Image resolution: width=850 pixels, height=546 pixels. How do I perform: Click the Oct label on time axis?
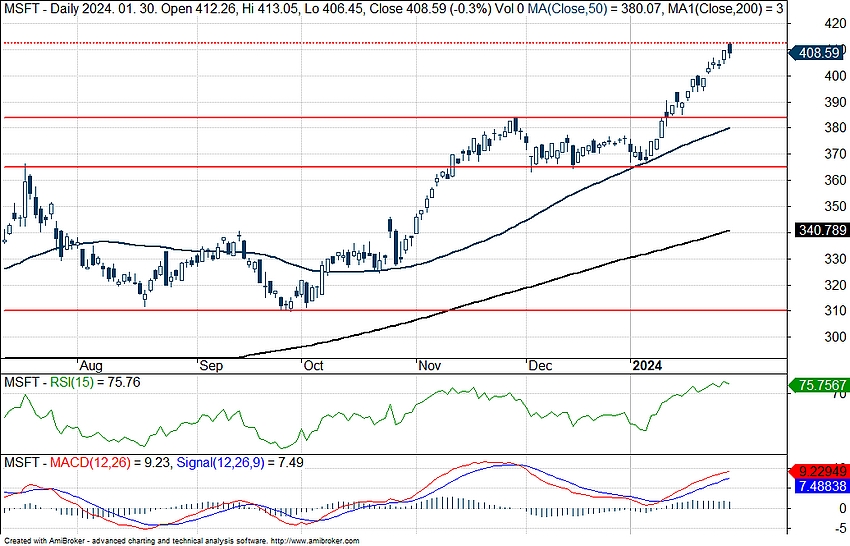(313, 365)
